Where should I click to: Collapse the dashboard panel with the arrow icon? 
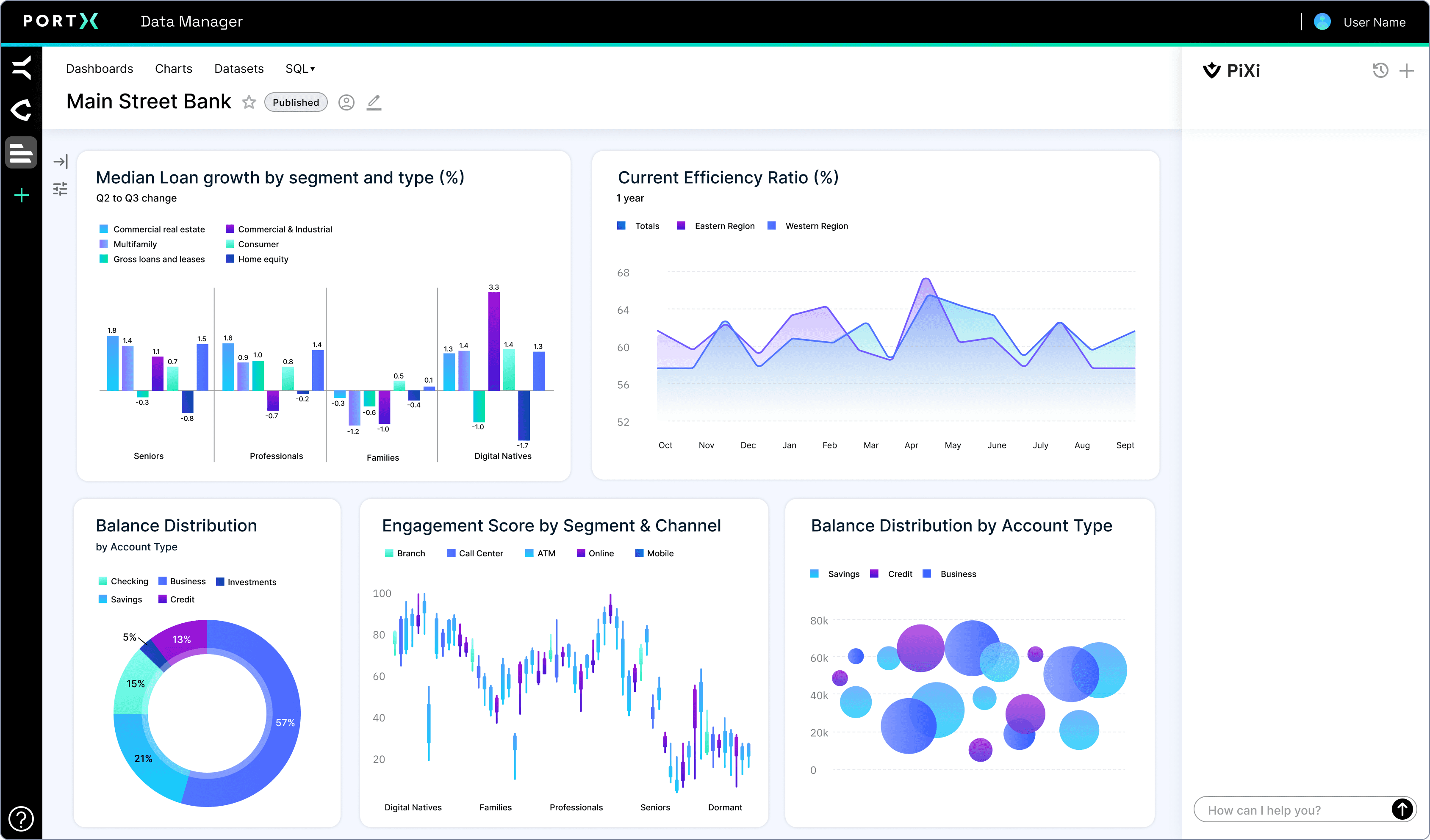(61, 161)
